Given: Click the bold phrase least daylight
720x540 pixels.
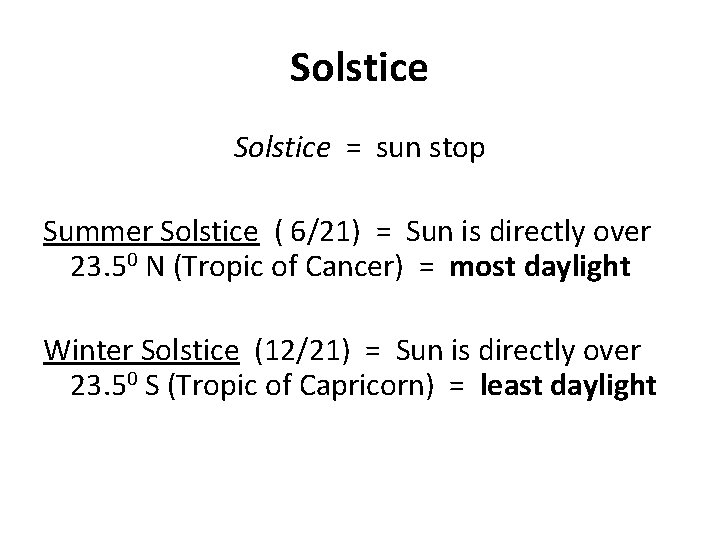Looking at the screenshot, I should [x=568, y=386].
